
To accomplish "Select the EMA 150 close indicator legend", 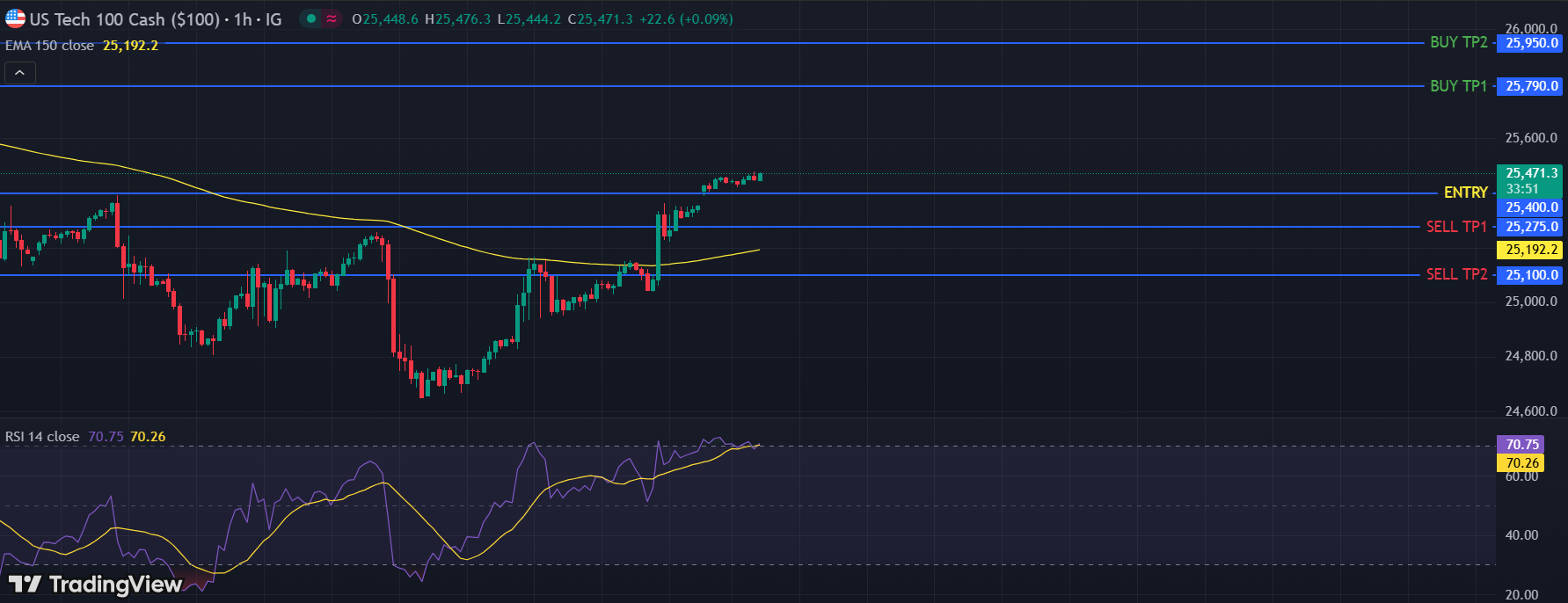I will coord(50,45).
